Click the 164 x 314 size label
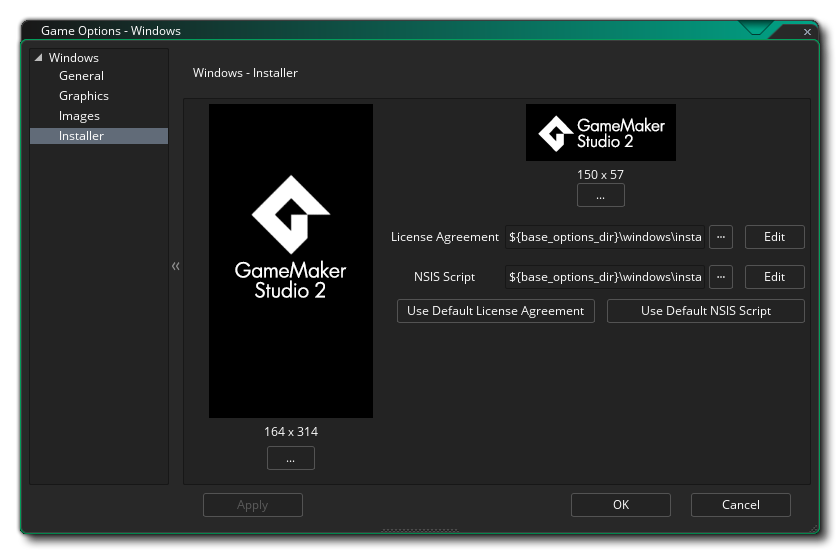Image resolution: width=840 pixels, height=554 pixels. [291, 432]
